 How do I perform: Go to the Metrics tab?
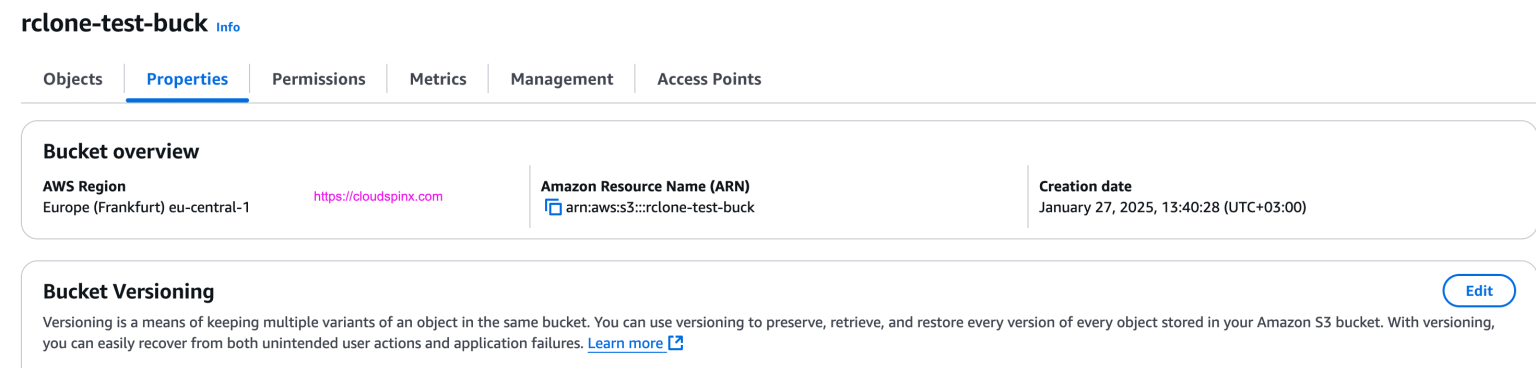coord(438,79)
